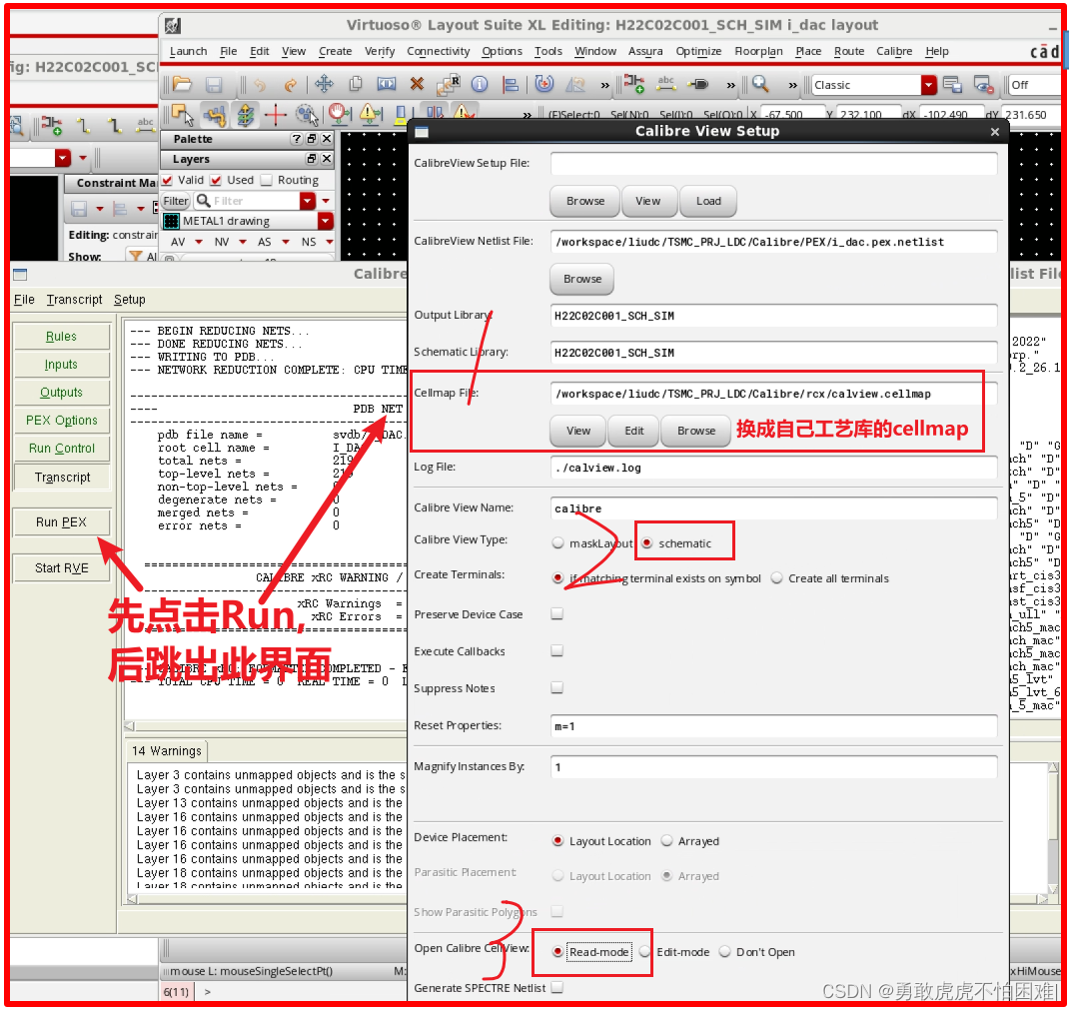
Task: Open the Setup menu in Calibre window
Action: pyautogui.click(x=130, y=299)
